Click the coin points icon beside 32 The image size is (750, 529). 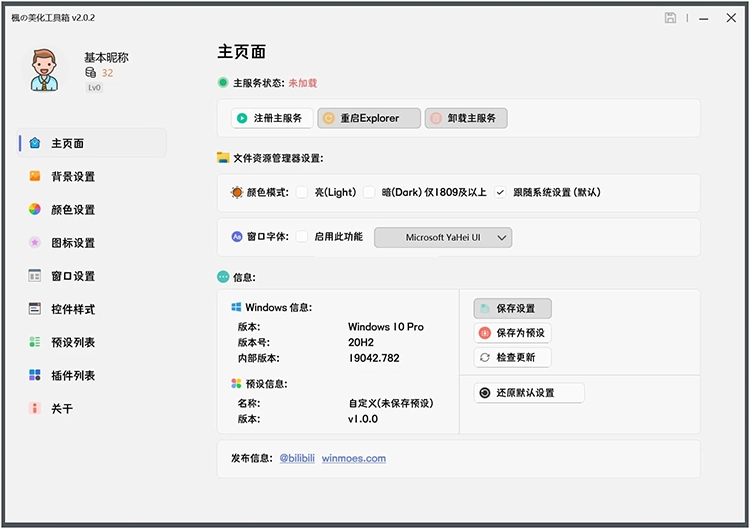91,73
